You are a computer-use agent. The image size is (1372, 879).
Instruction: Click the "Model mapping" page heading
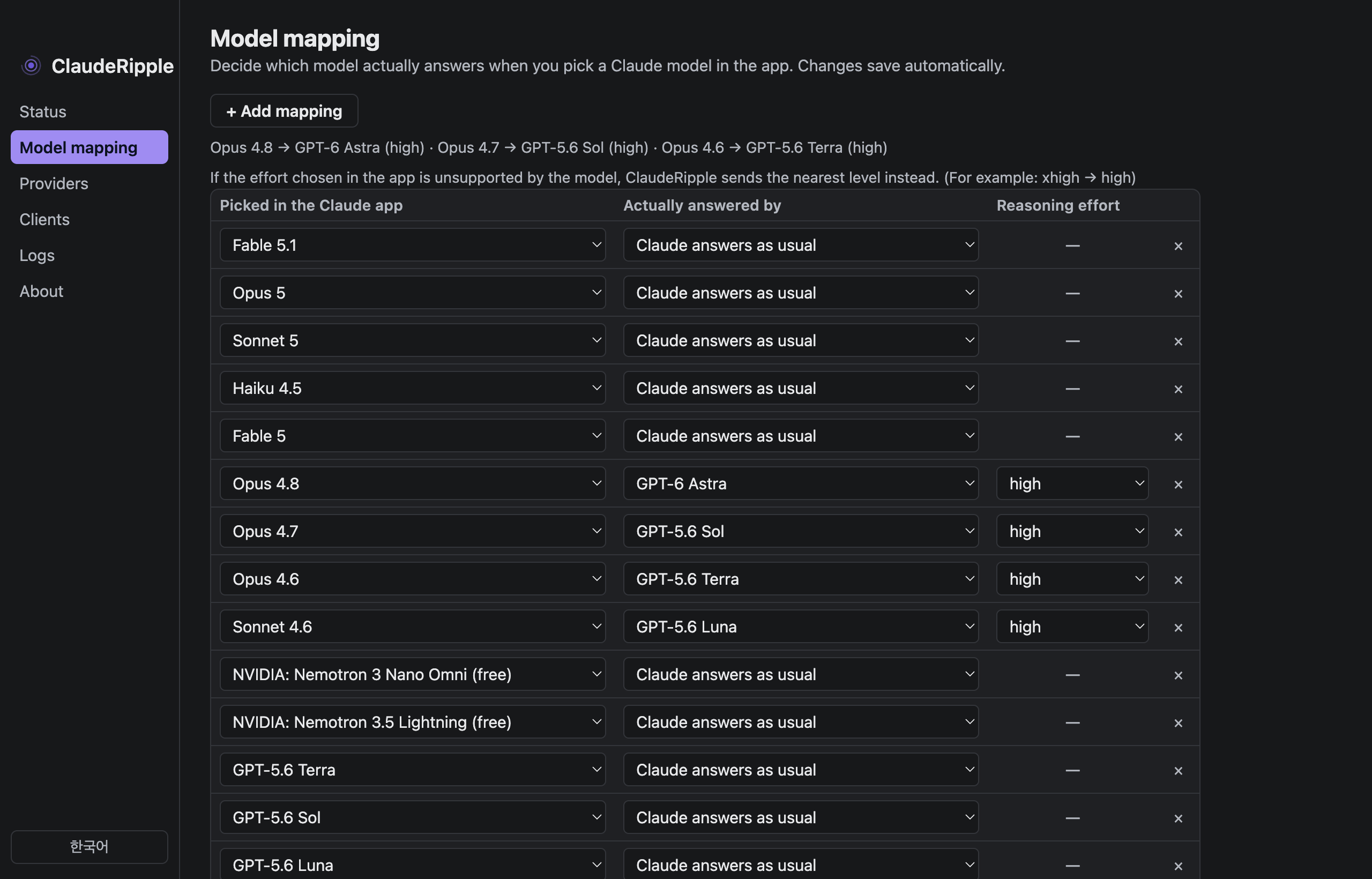tap(294, 38)
